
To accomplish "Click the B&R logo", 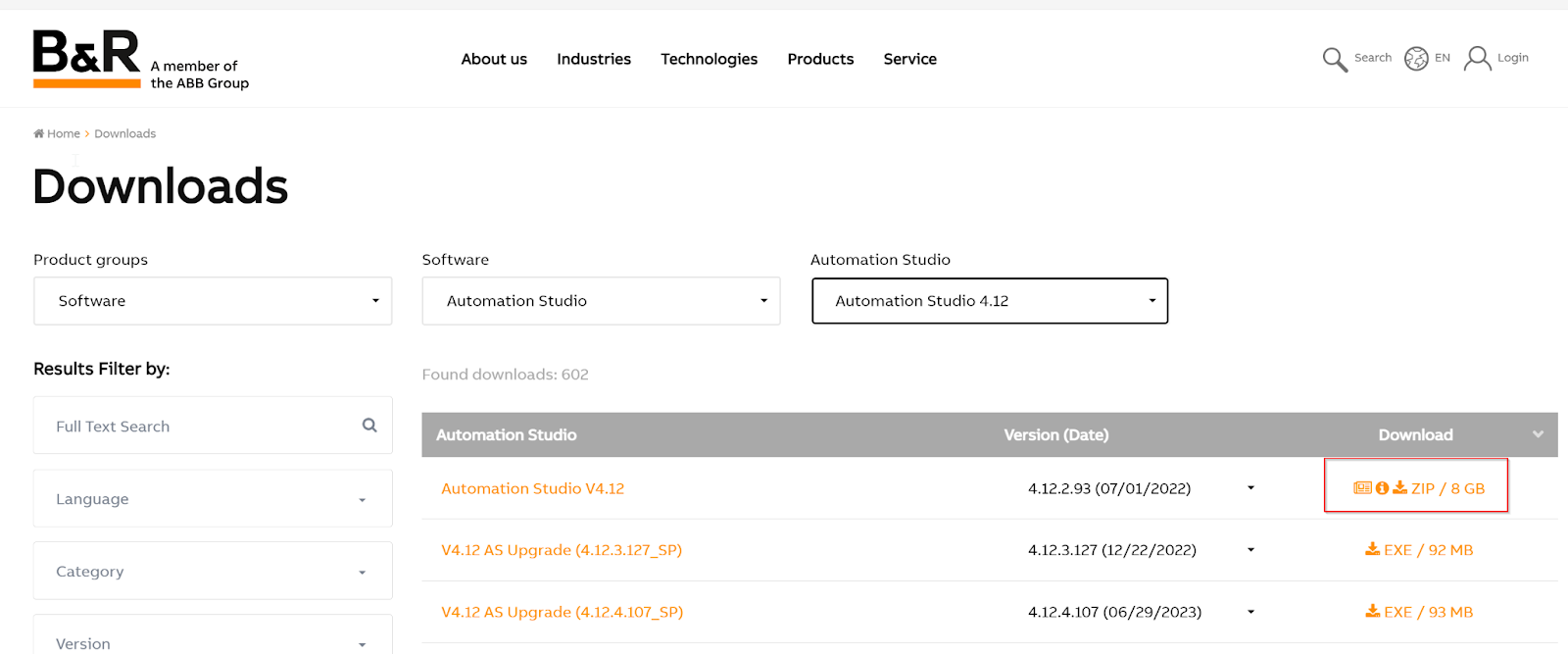I will click(86, 59).
